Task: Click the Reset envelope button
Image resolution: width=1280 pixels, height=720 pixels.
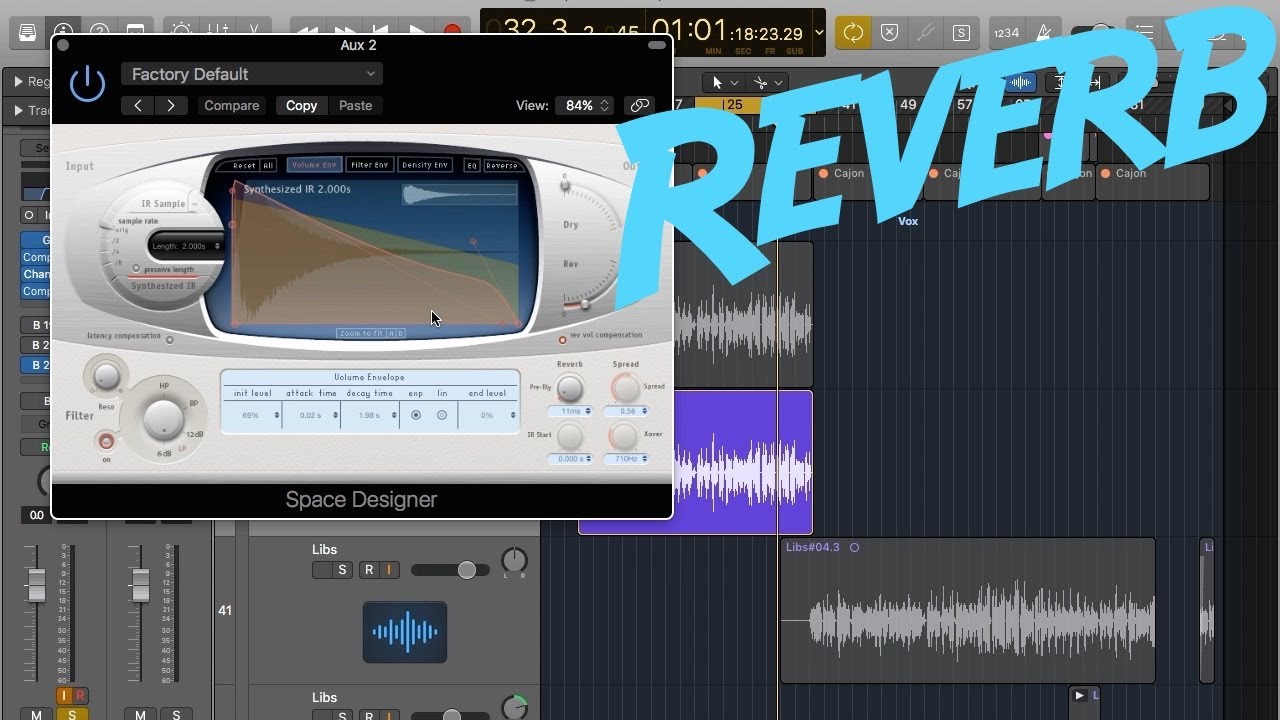Action: (x=244, y=166)
